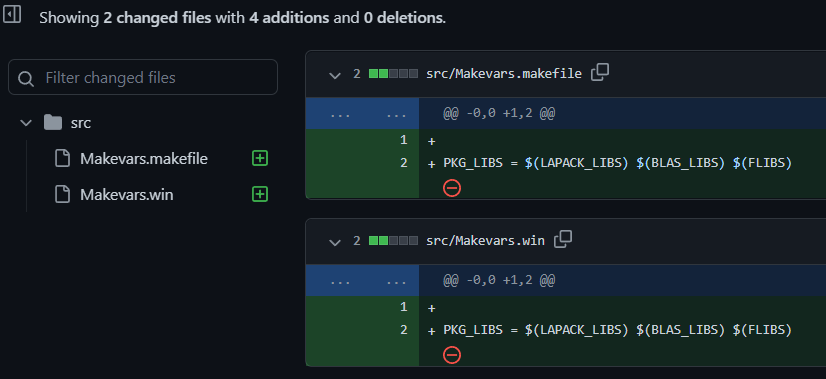Click no-newline warning icon in Makevars.win diff

coord(452,355)
